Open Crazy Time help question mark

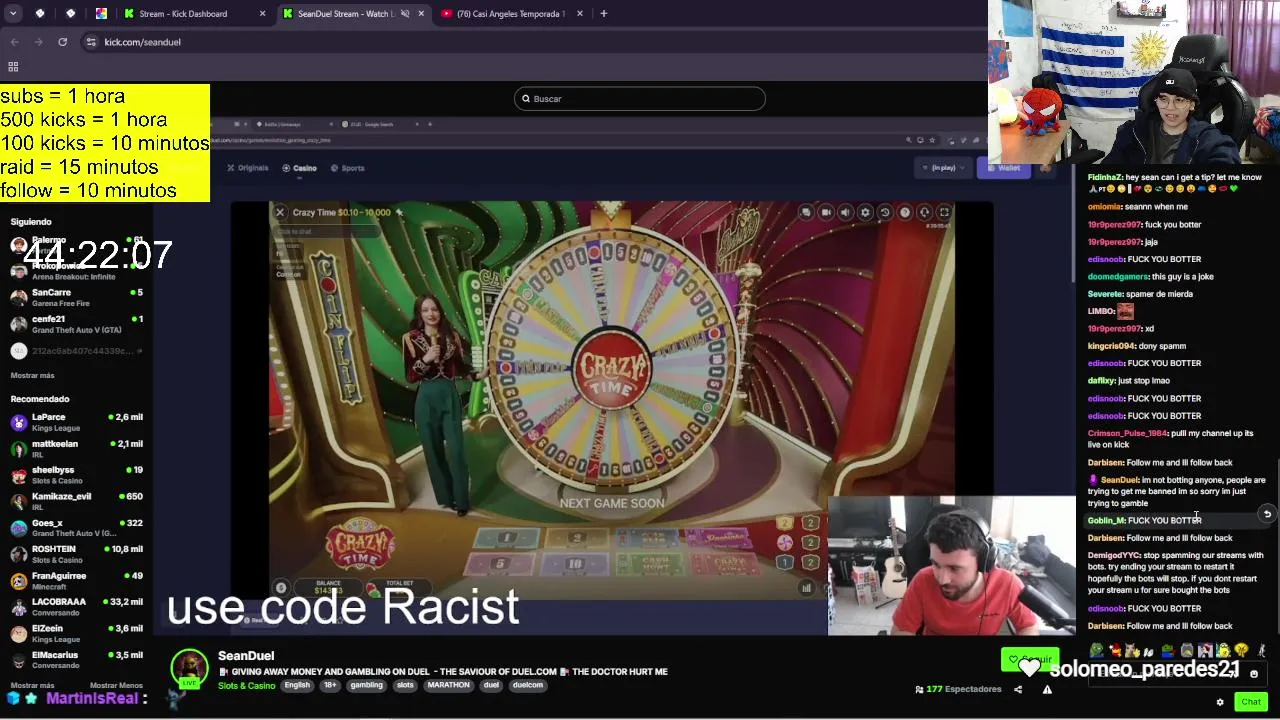click(905, 212)
